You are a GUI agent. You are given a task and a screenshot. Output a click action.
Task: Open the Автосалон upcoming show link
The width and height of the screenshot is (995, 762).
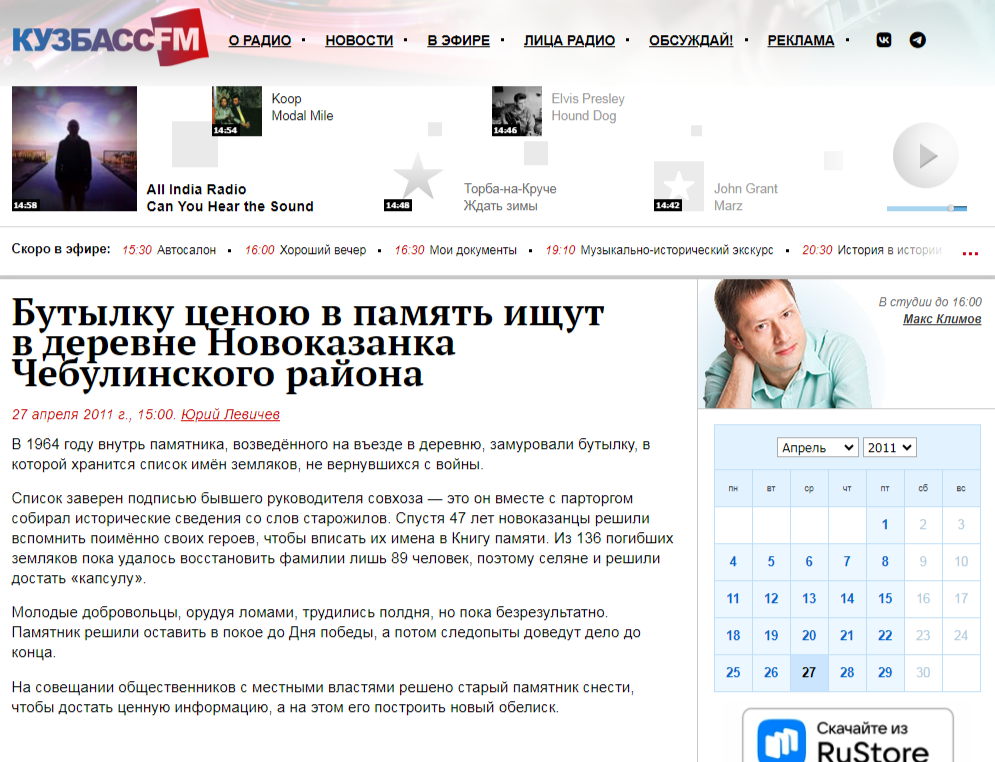[x=186, y=250]
